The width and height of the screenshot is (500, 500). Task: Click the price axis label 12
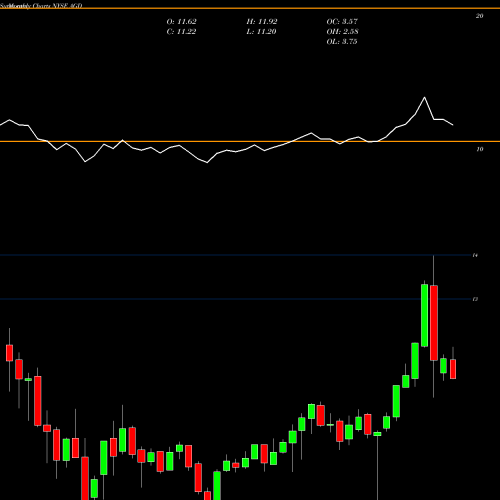[x=475, y=299]
